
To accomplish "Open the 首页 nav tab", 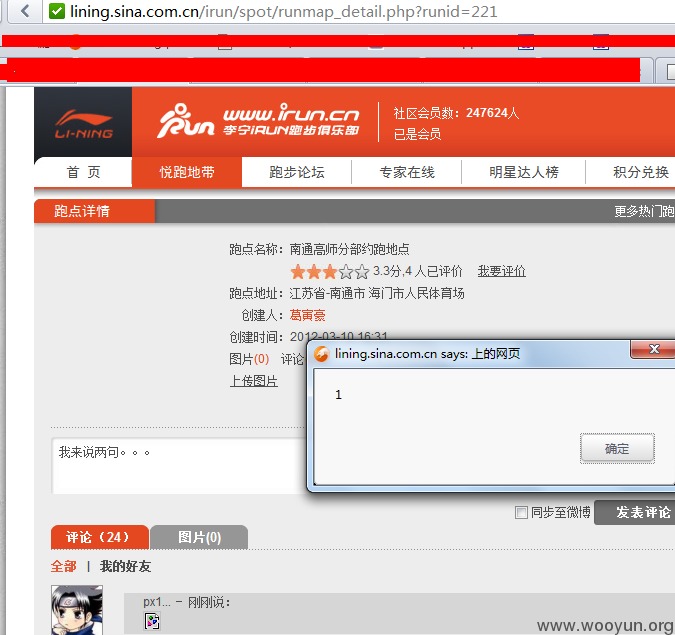I will 83,172.
